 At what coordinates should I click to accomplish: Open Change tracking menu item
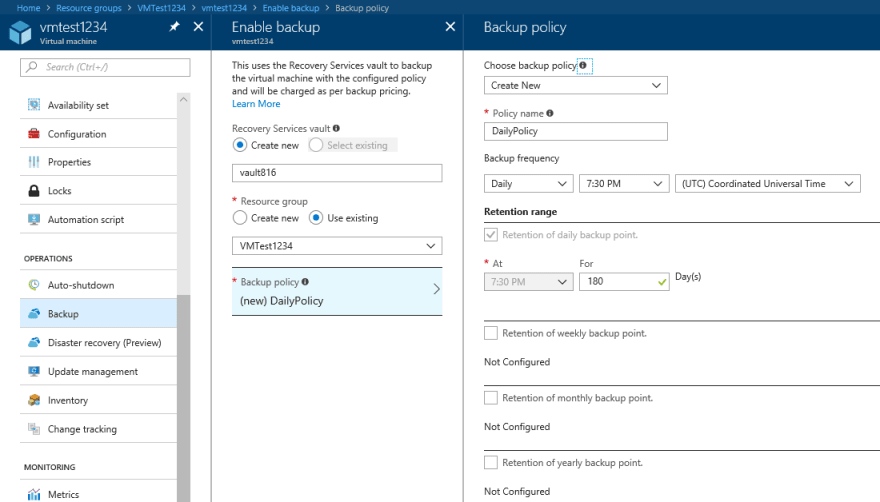pos(98,428)
